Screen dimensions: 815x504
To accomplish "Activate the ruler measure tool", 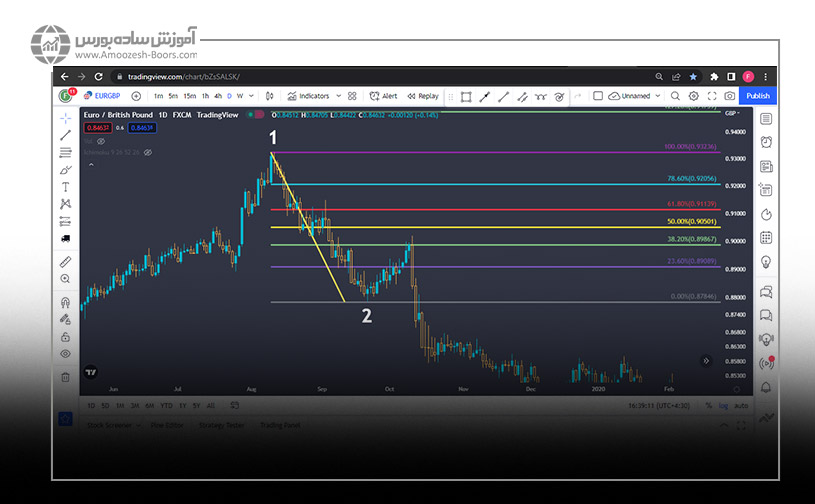I will pyautogui.click(x=65, y=262).
